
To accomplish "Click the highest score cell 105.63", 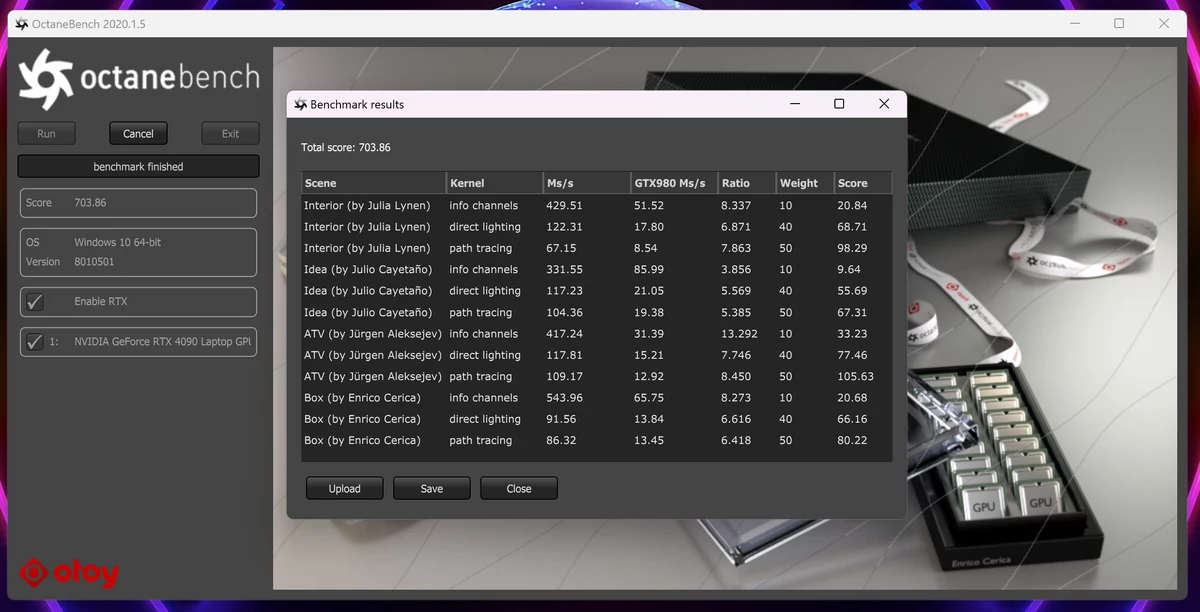I will [x=856, y=377].
